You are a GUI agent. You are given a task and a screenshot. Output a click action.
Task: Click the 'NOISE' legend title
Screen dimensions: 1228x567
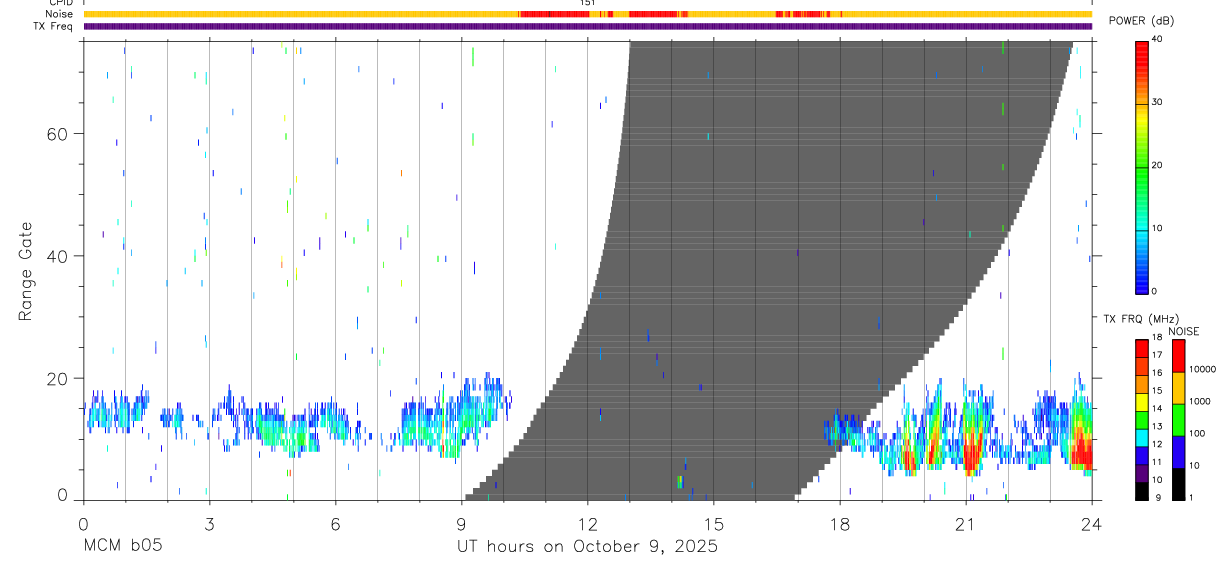tap(1183, 331)
